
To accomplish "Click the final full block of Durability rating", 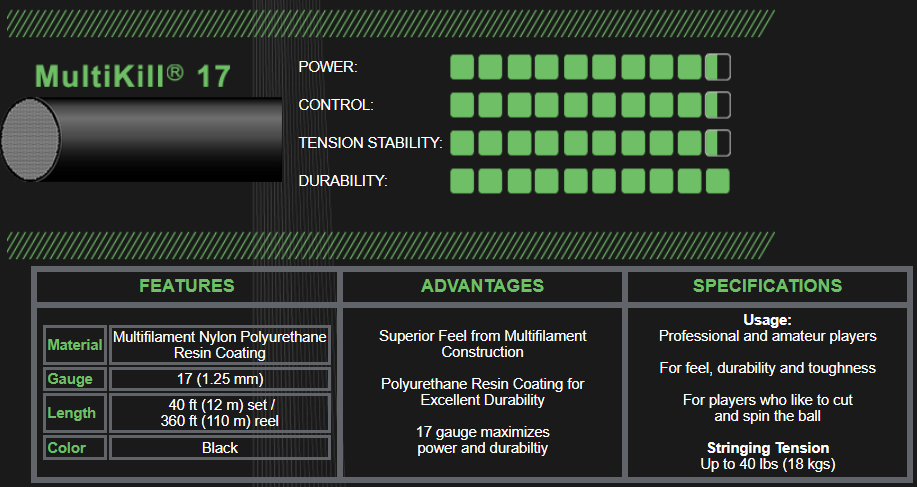I will [x=717, y=181].
